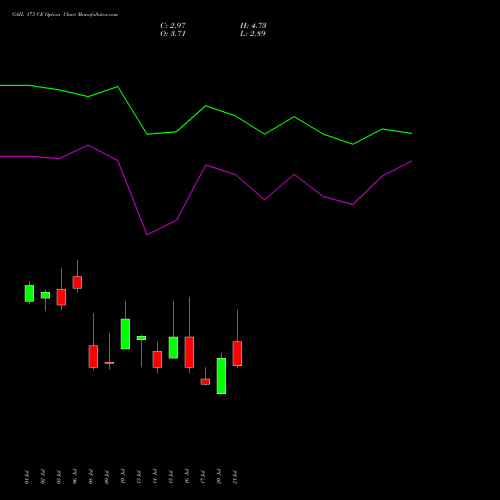Viewport: 500px width, 500px height.
Task: Click the green indicator line
Action: point(206,106)
